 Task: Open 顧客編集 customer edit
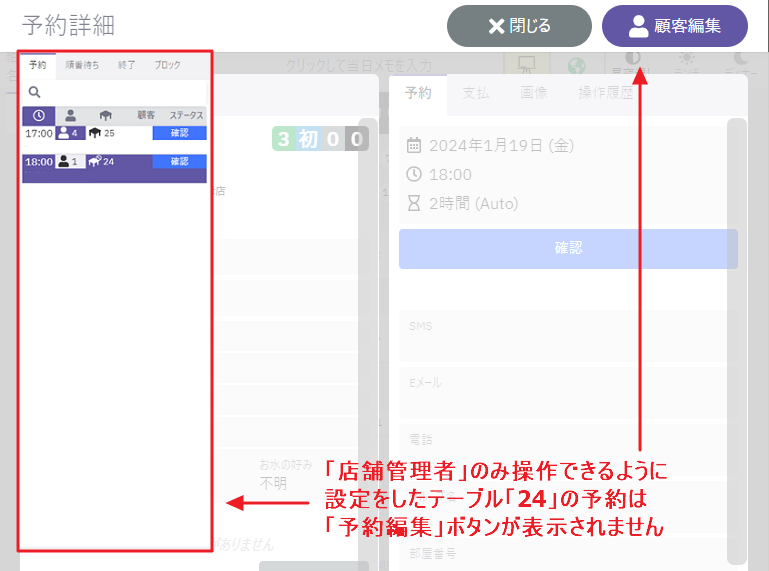pyautogui.click(x=674, y=26)
